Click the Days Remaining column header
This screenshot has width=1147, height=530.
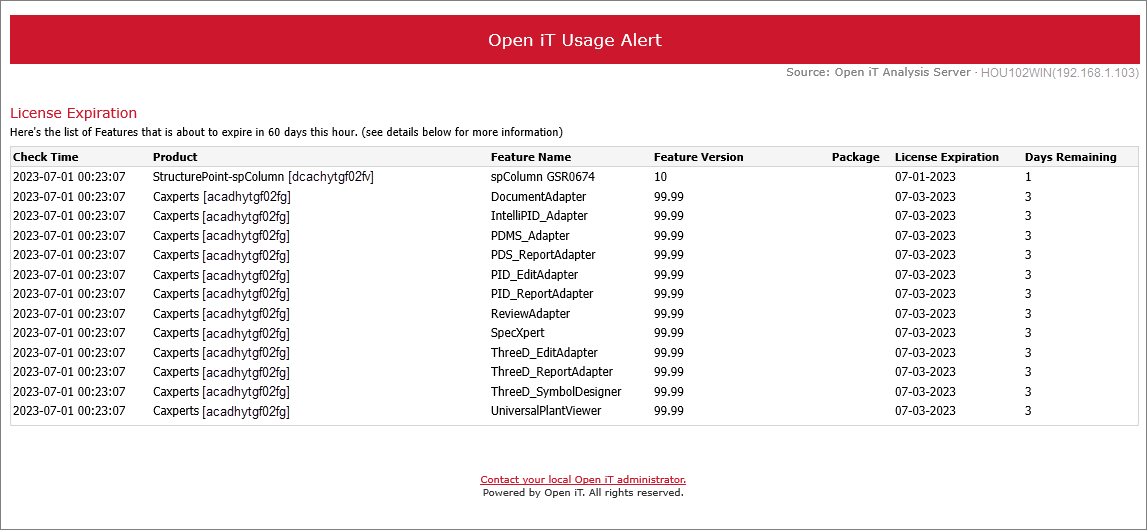[1071, 157]
